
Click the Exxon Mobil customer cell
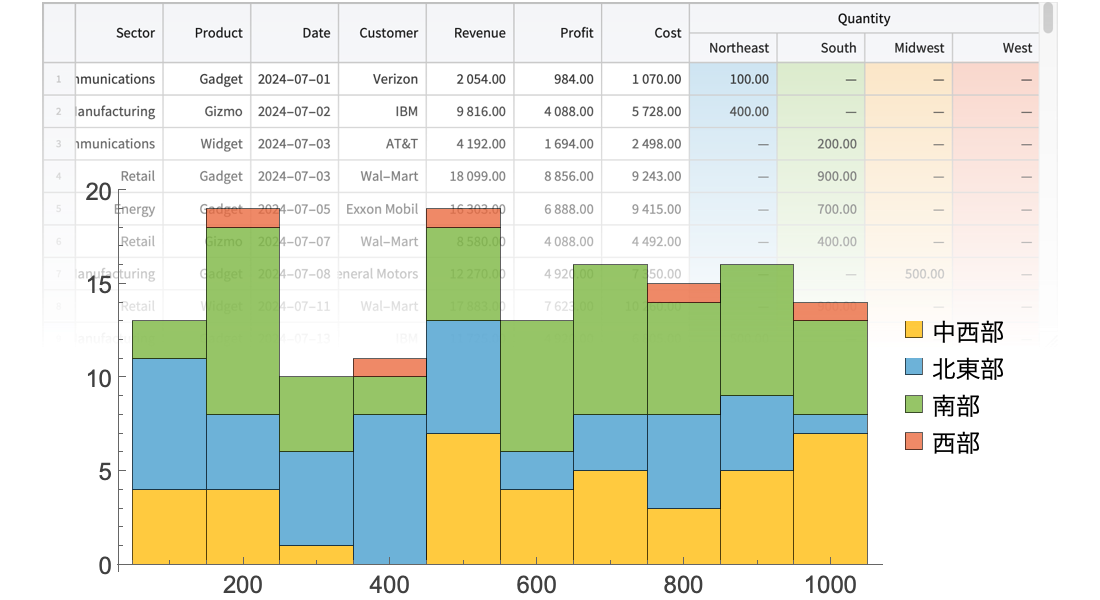tap(383, 209)
